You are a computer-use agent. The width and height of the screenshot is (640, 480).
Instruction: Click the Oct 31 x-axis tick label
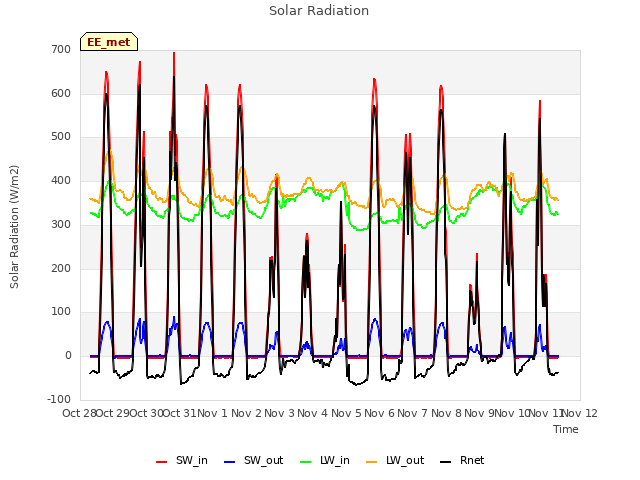pos(180,413)
